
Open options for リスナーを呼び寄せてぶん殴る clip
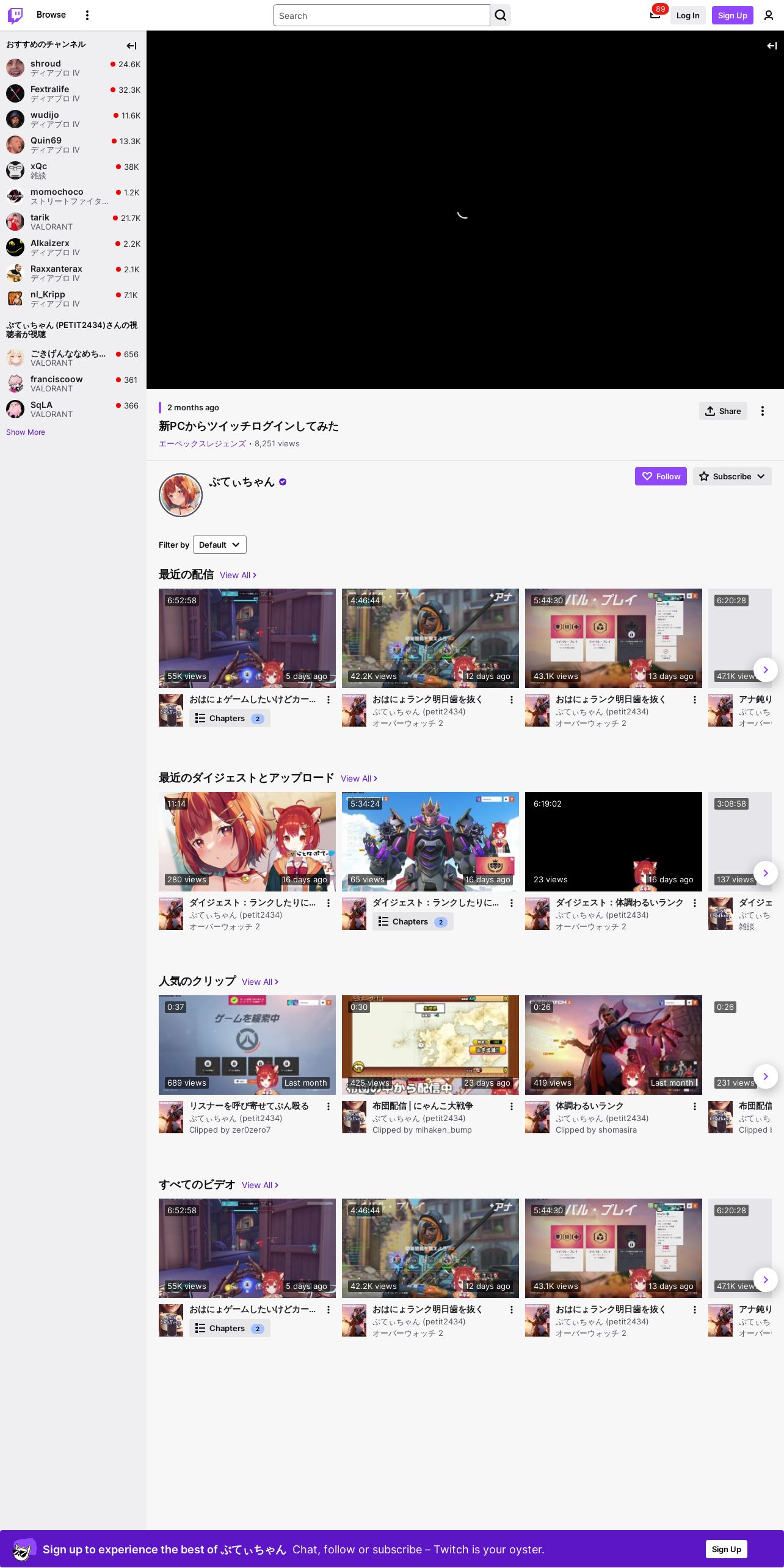pyautogui.click(x=328, y=1106)
